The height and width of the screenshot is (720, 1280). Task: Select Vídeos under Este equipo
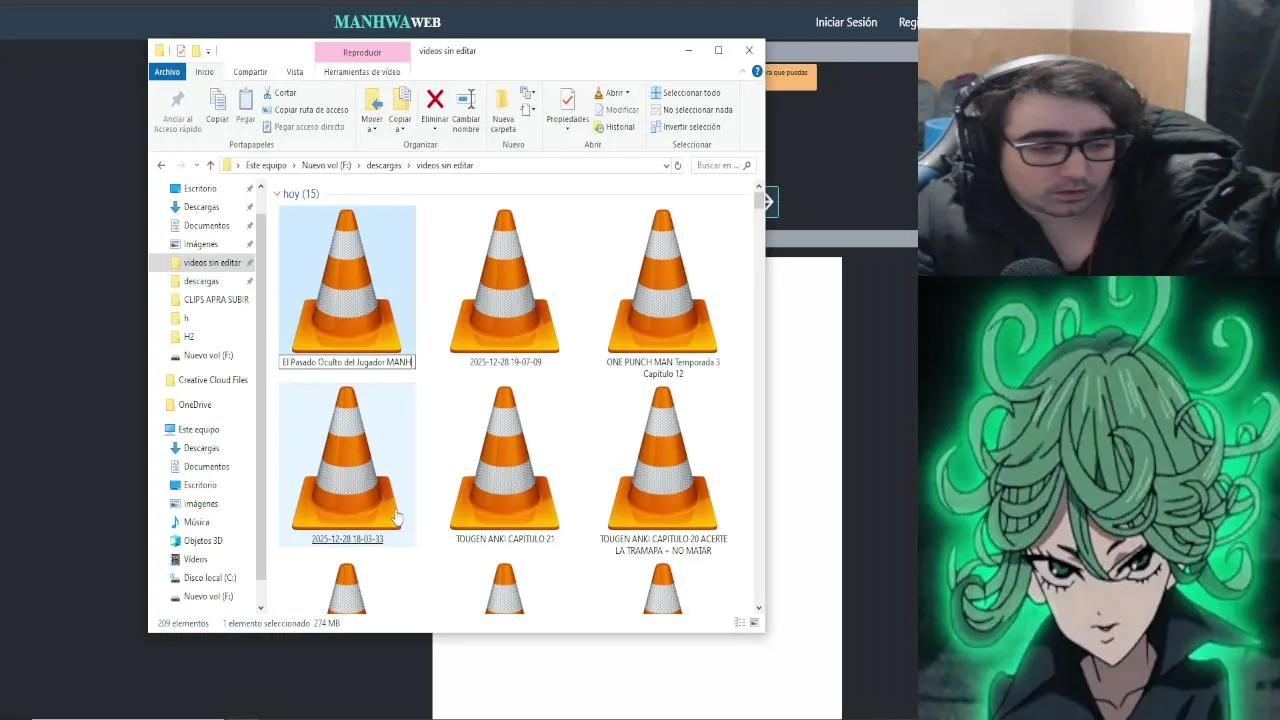[195, 559]
